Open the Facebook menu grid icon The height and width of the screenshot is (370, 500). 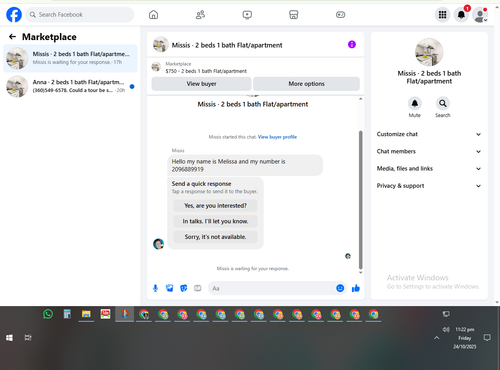442,15
